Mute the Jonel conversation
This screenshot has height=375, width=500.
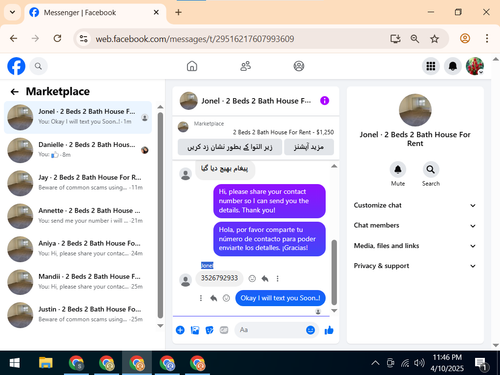pyautogui.click(x=398, y=170)
